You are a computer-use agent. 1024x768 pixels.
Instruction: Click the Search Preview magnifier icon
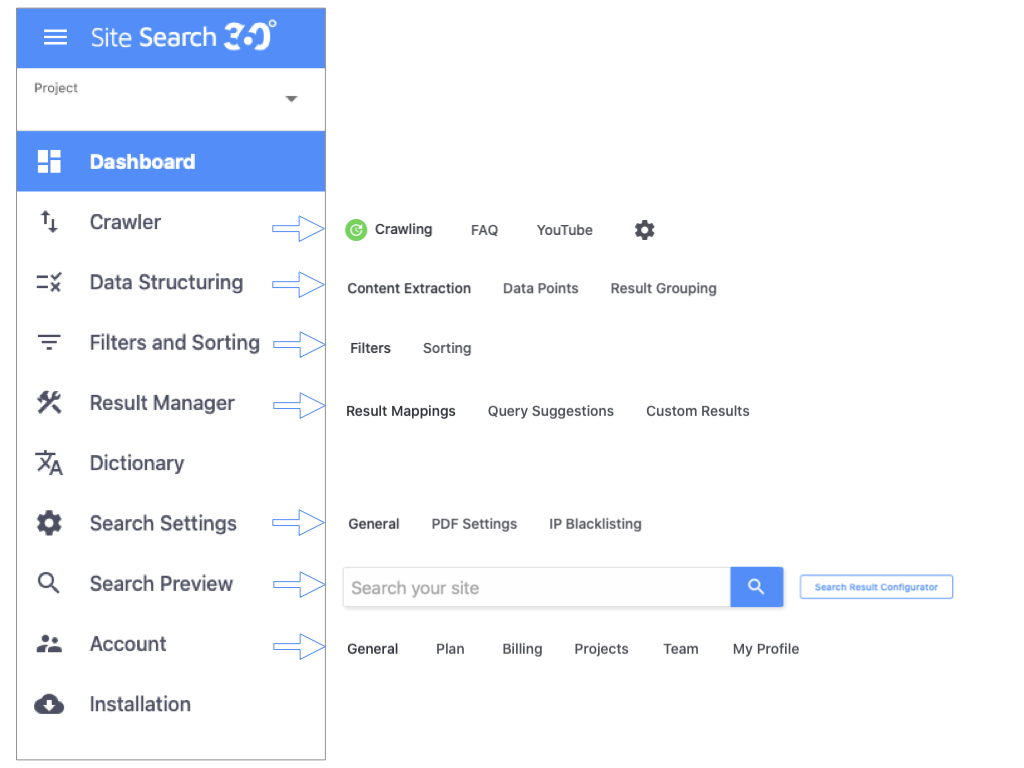coord(49,583)
